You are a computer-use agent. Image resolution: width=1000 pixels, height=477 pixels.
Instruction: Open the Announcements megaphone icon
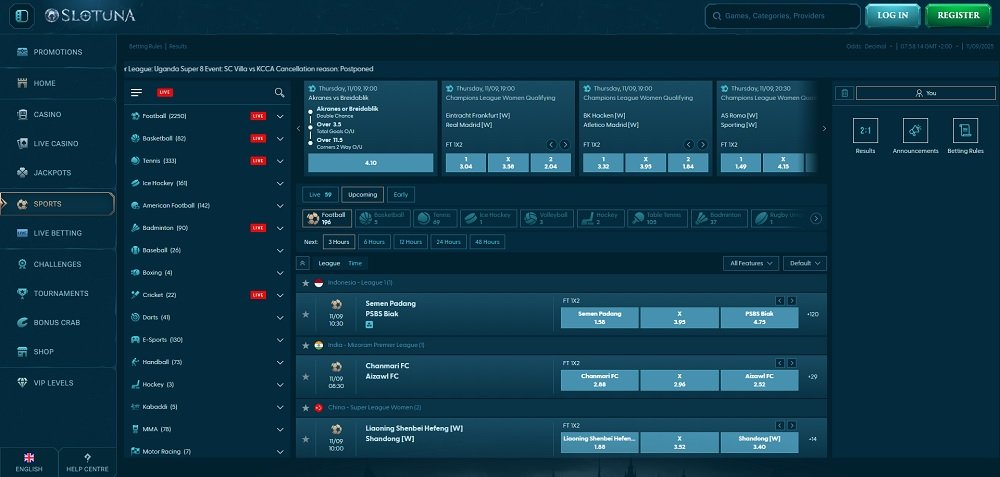click(x=915, y=131)
